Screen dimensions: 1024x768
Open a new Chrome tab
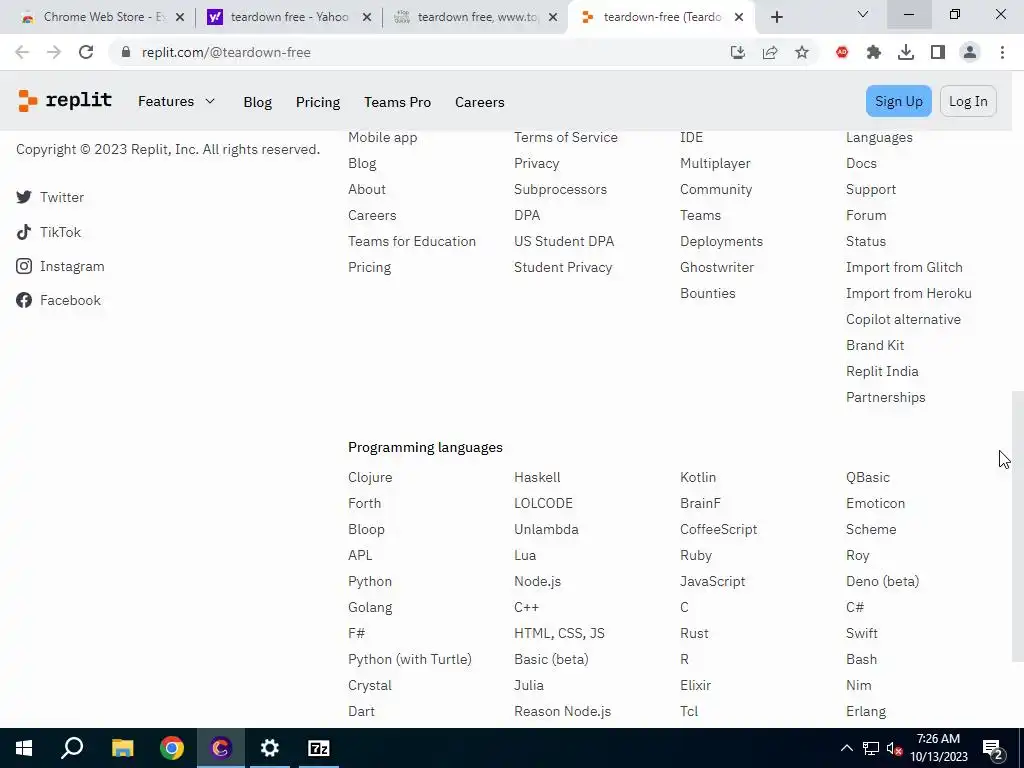[x=776, y=17]
